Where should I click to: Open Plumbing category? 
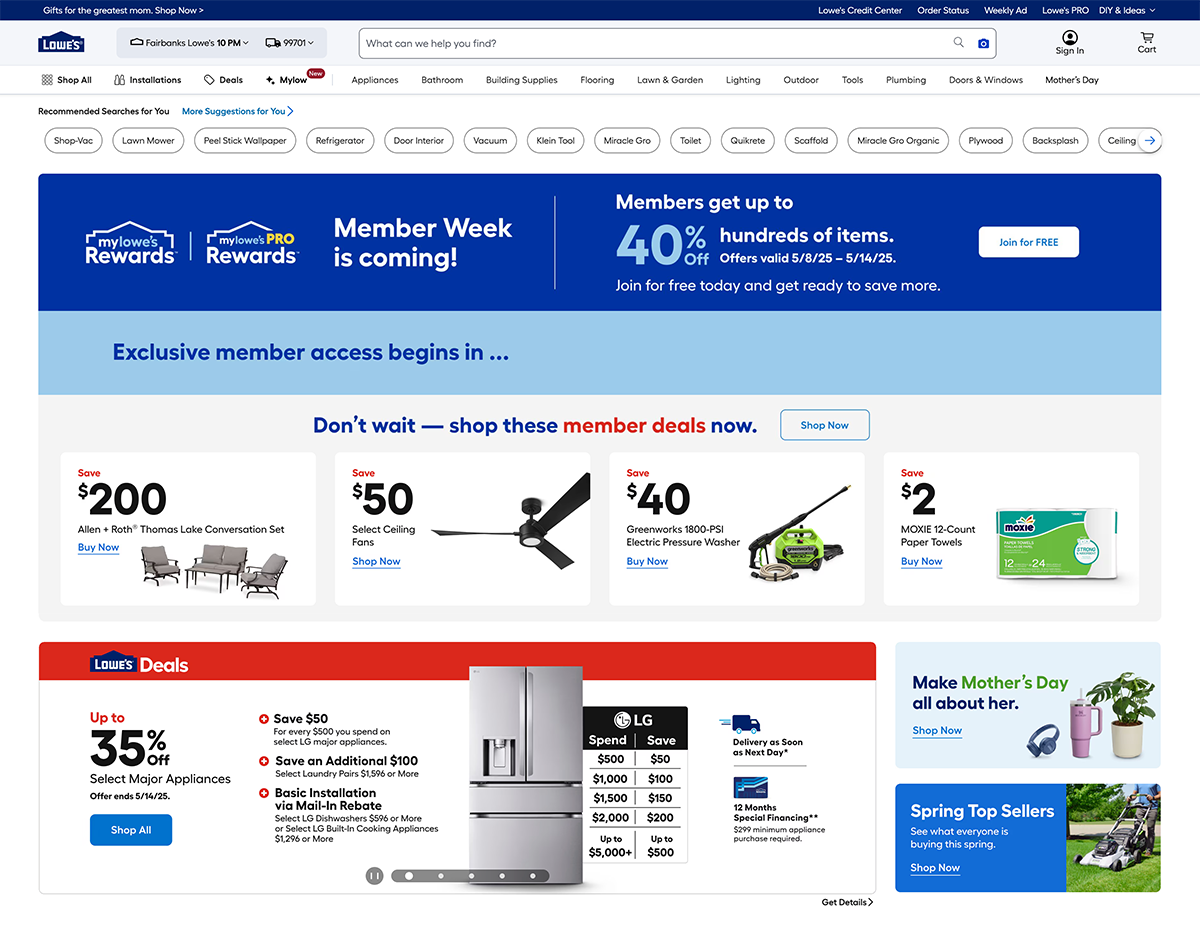coord(906,80)
